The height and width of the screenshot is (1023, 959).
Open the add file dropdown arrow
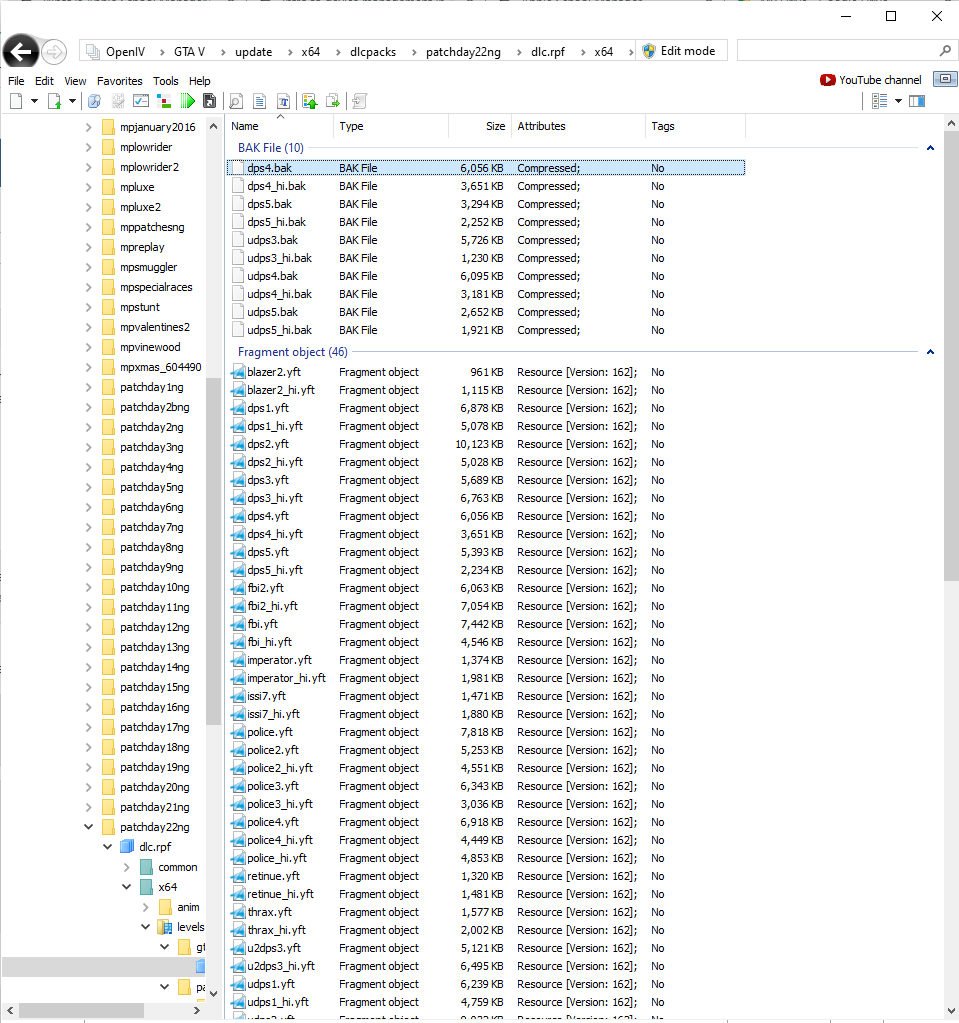coord(72,101)
